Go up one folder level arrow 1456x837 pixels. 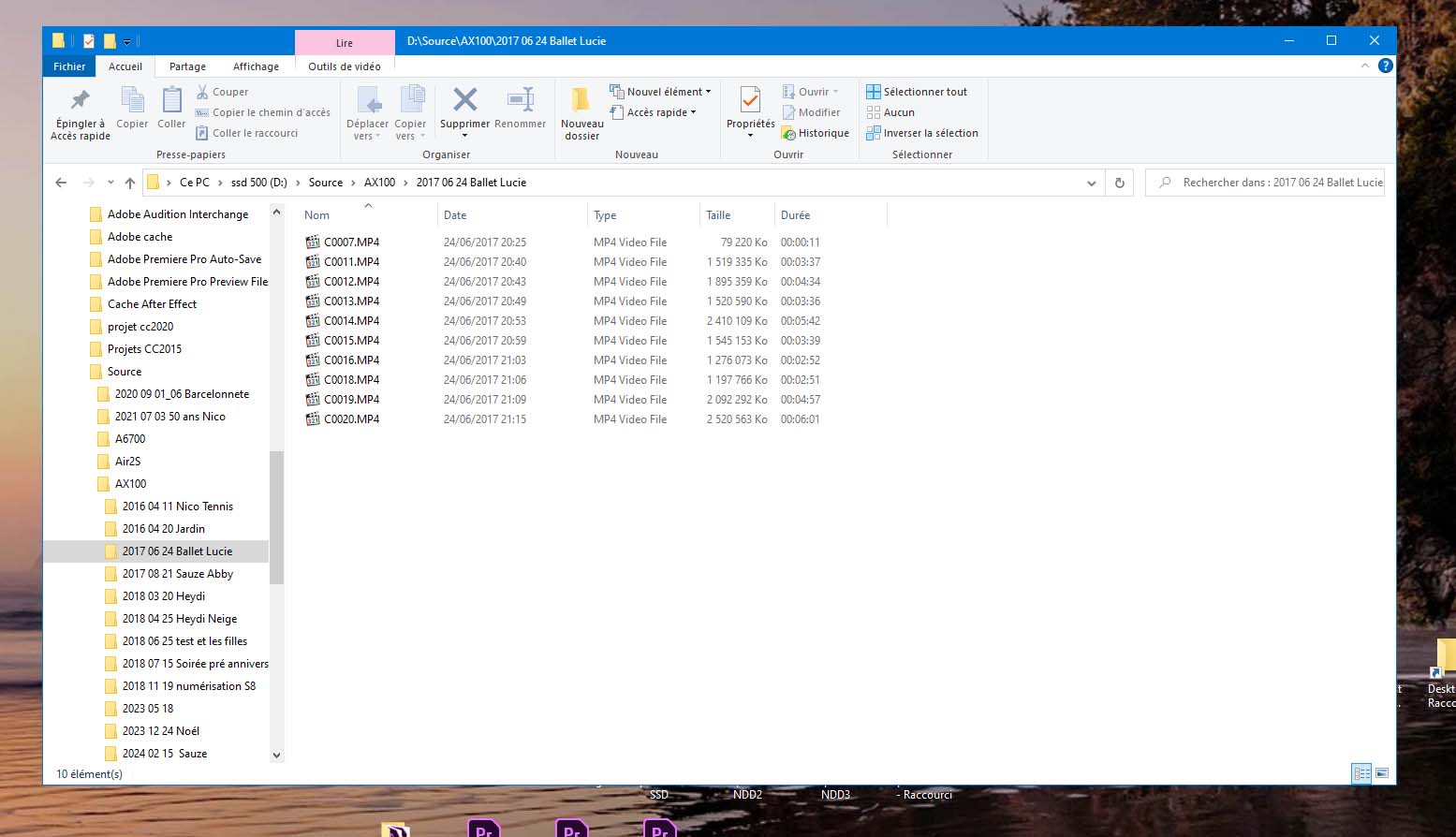129,183
